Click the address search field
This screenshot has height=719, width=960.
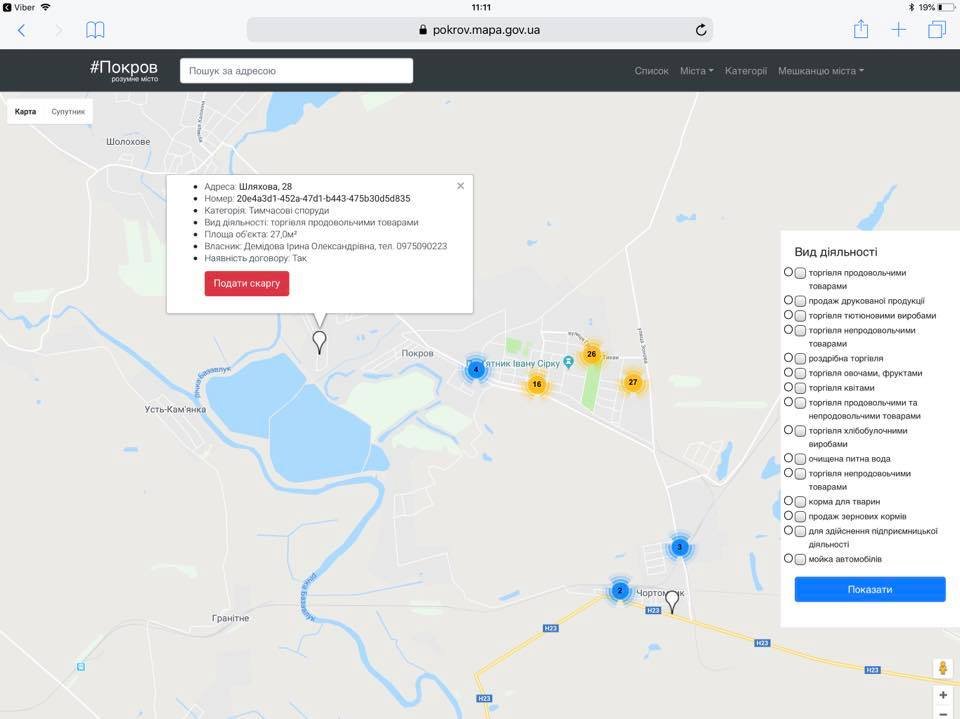tap(296, 71)
